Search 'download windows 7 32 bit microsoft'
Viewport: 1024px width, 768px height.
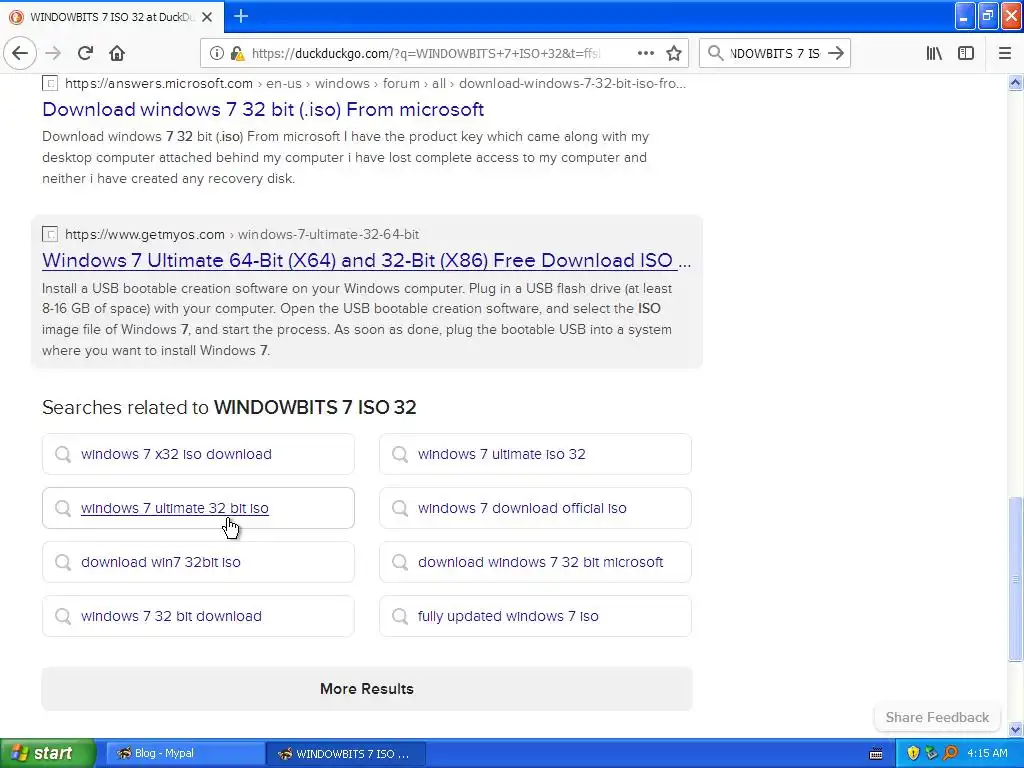[536, 562]
